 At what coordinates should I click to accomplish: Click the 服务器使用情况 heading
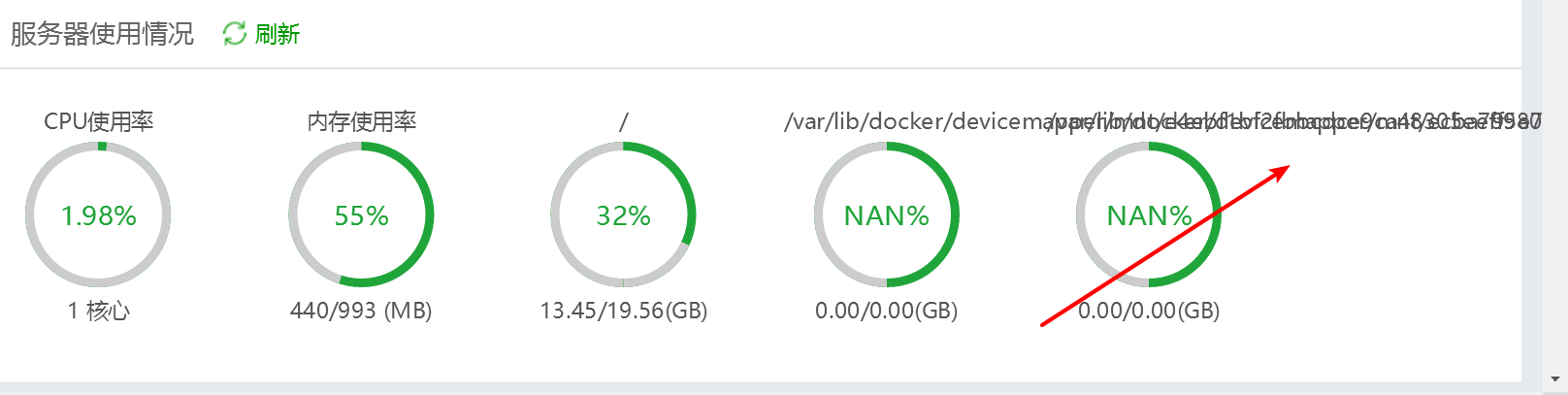click(x=102, y=34)
